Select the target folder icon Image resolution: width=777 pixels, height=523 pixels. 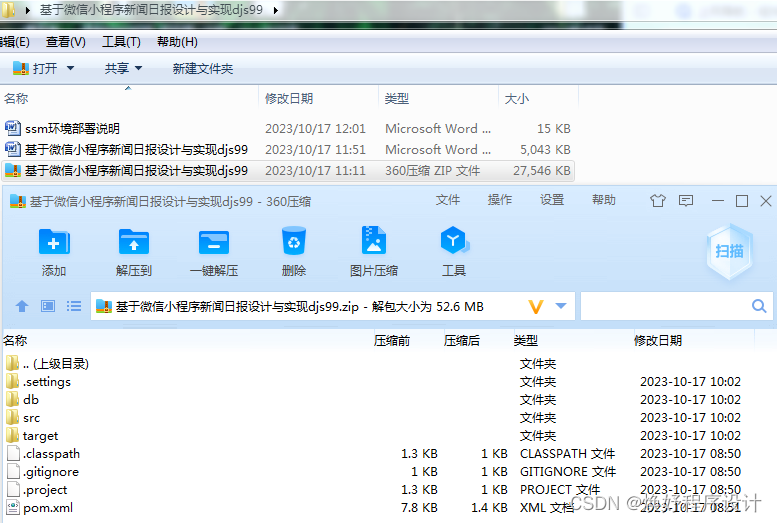[x=13, y=435]
